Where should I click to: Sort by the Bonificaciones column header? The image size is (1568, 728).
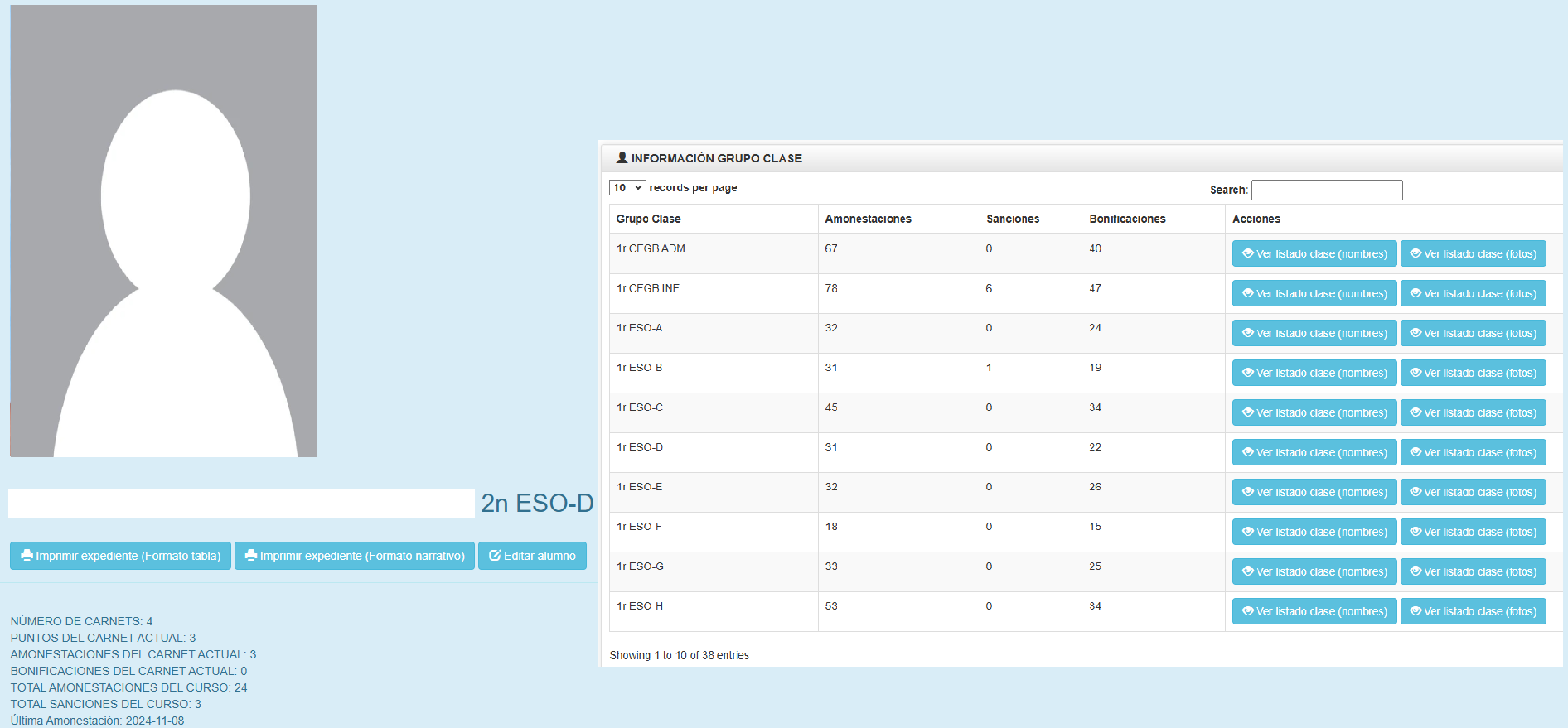pos(1127,219)
